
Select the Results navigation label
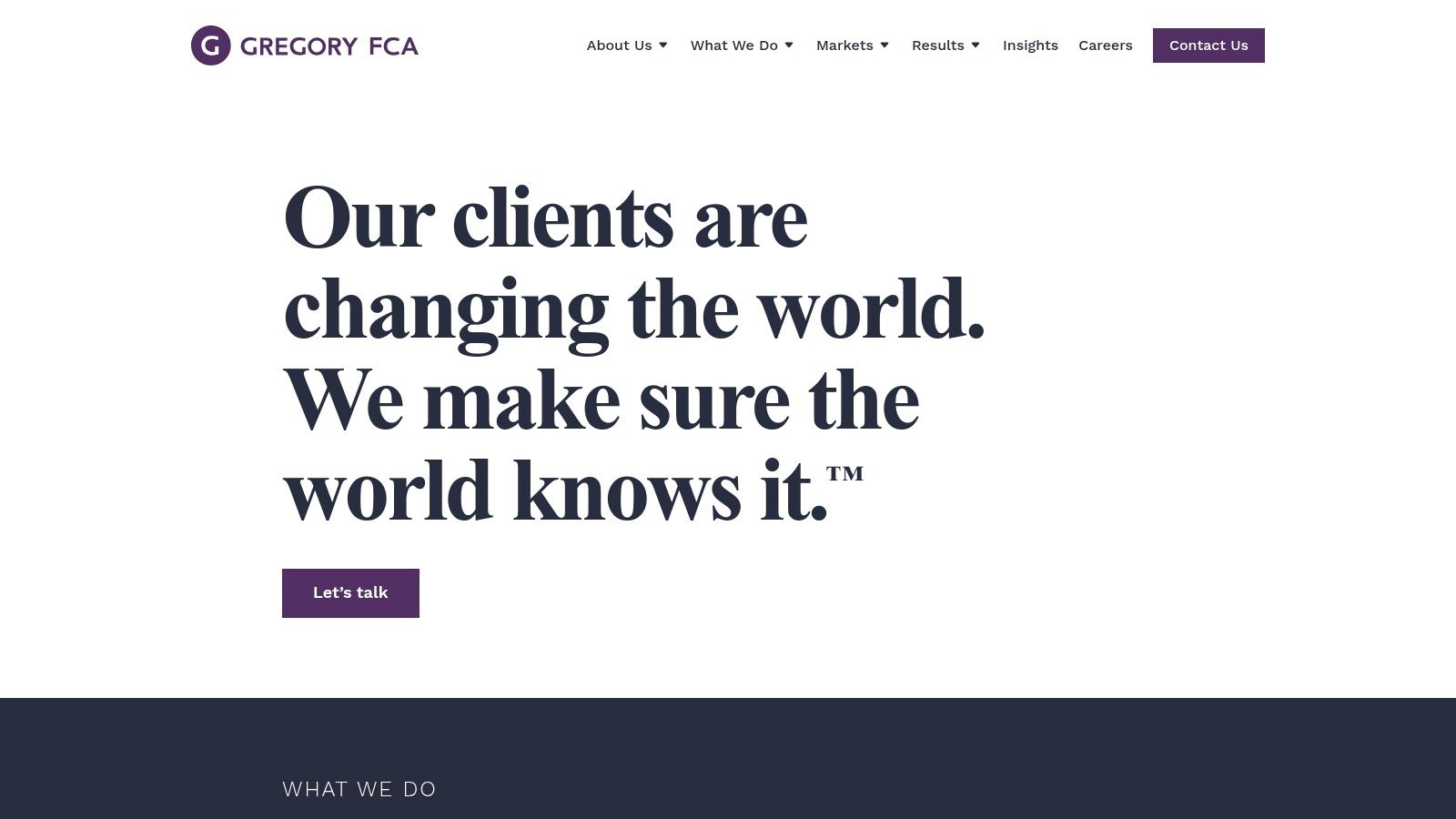[x=937, y=45]
